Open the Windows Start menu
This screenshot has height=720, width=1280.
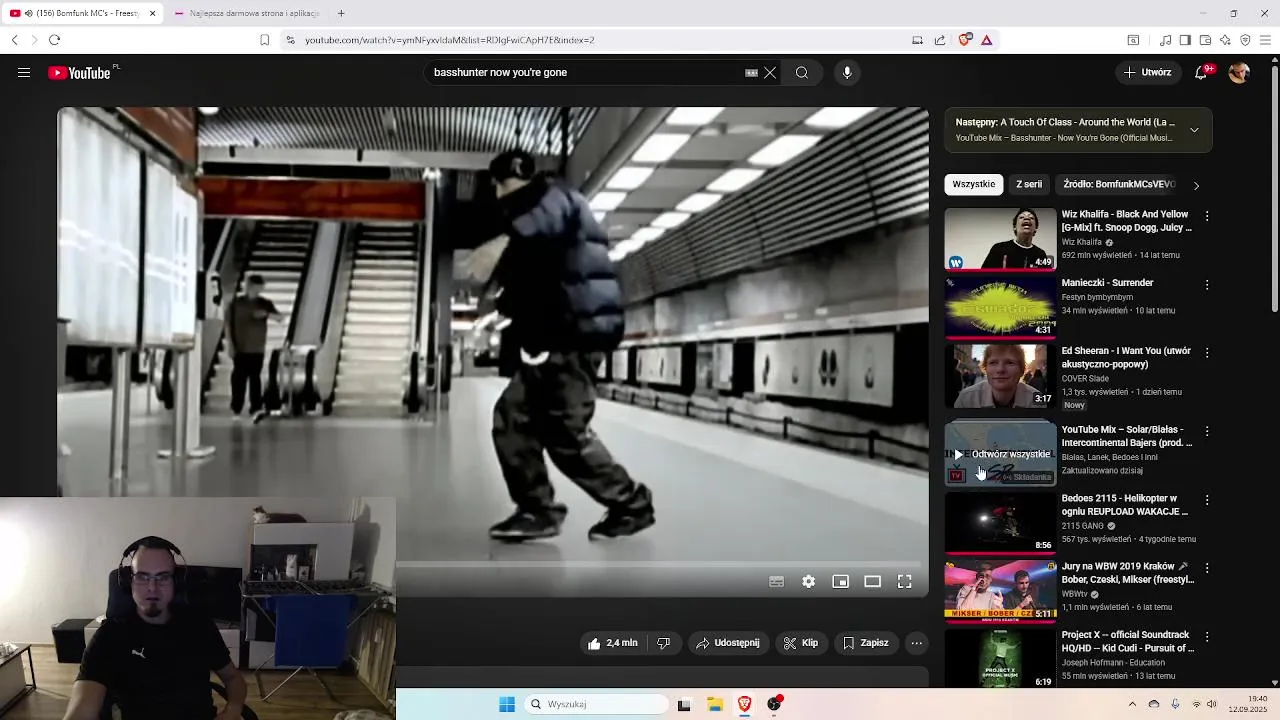pyautogui.click(x=507, y=704)
